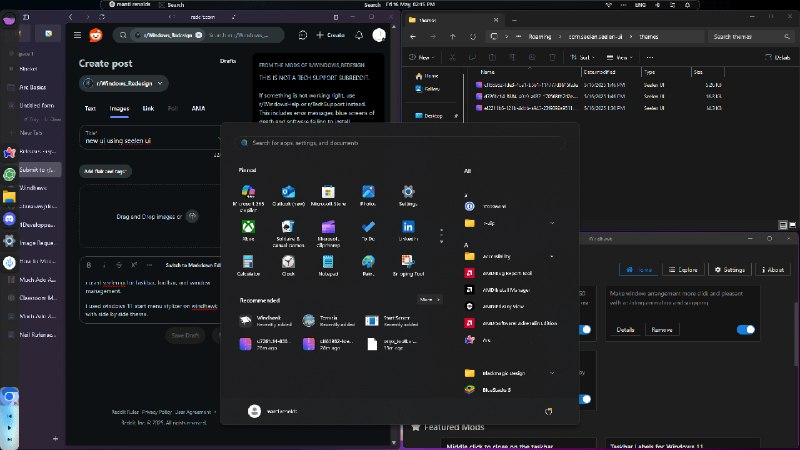Click Remove on the Windhawk mod card
The width and height of the screenshot is (800, 450).
[x=662, y=330]
